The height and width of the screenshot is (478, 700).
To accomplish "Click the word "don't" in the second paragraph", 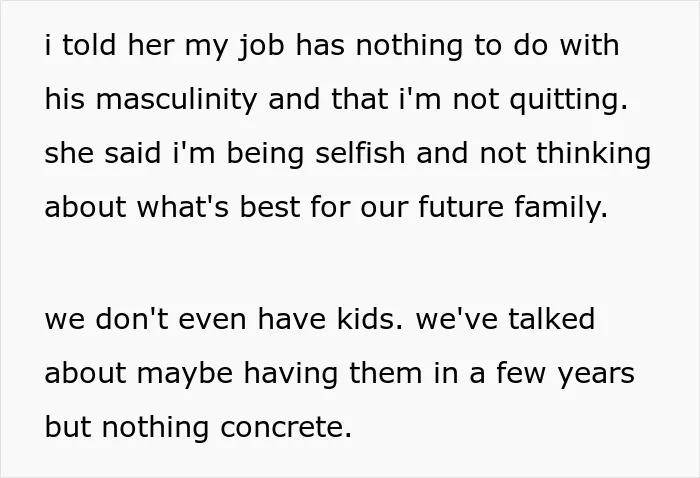I will (132, 319).
